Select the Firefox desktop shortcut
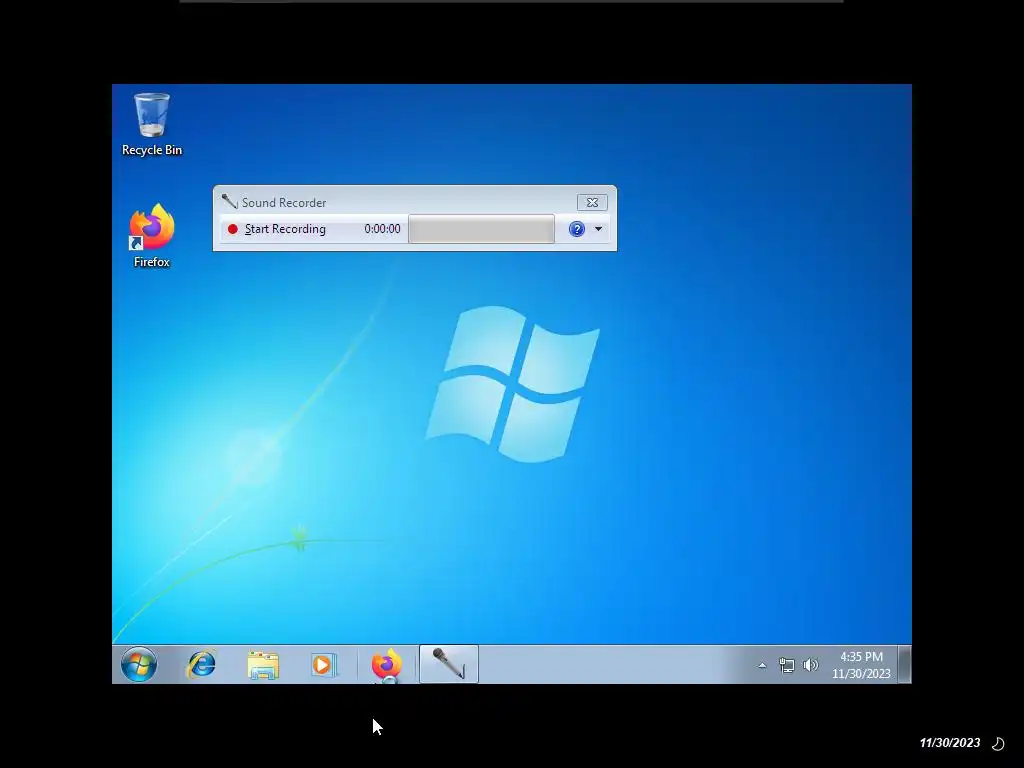The width and height of the screenshot is (1024, 768). (152, 236)
